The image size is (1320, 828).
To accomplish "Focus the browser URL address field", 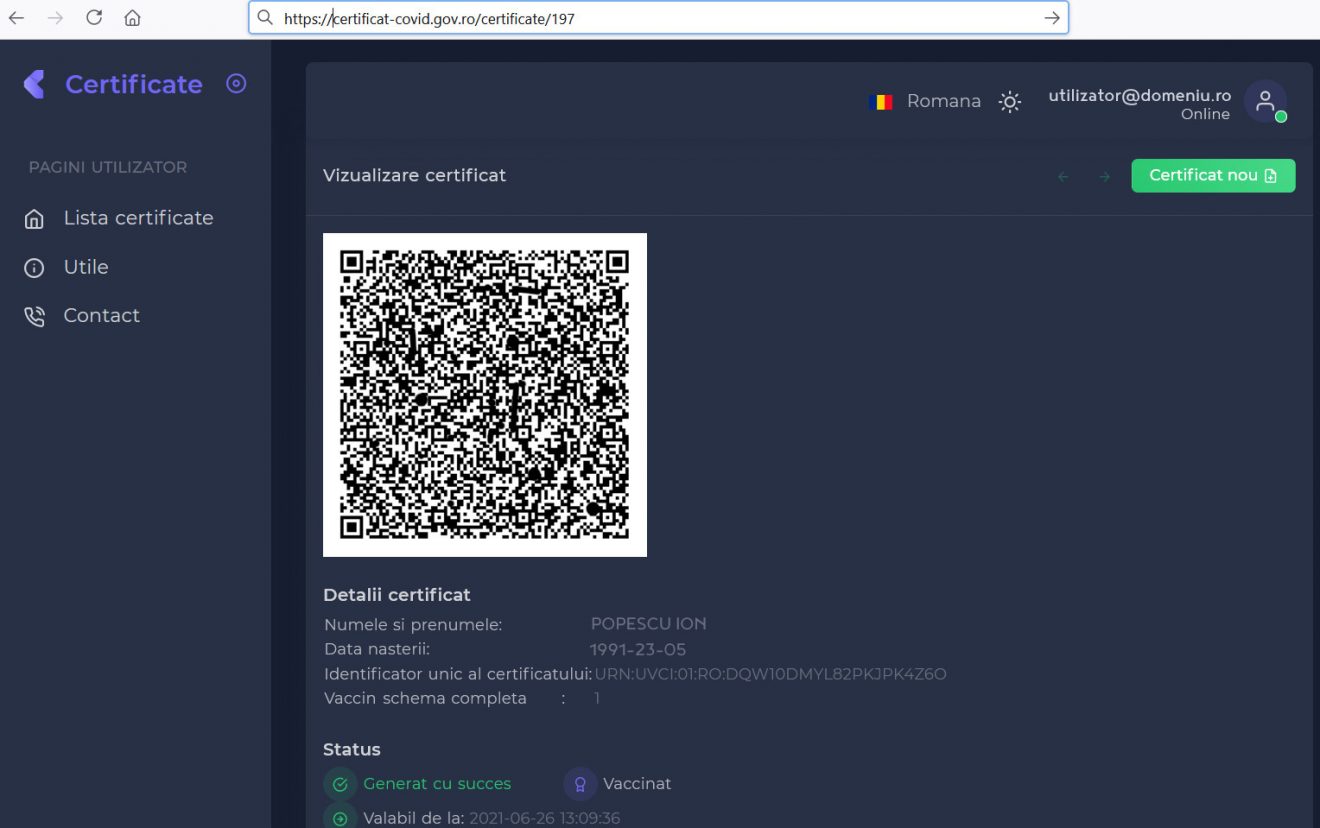I will coord(650,18).
